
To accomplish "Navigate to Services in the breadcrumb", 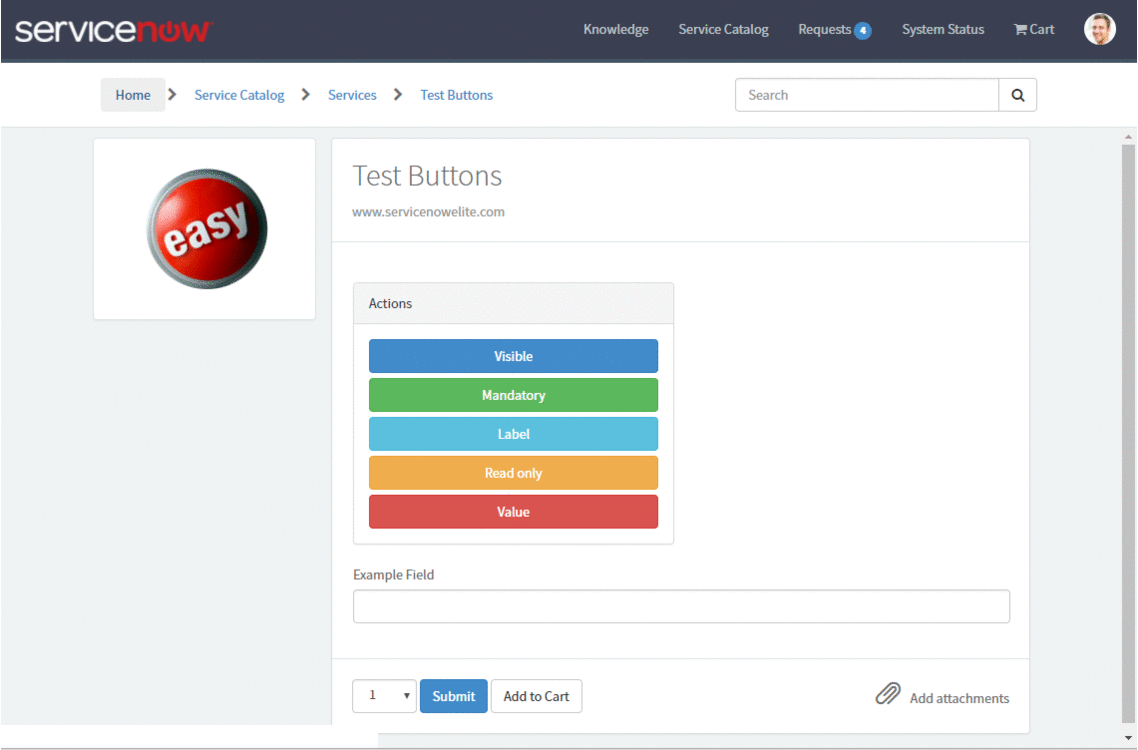I will tap(352, 94).
